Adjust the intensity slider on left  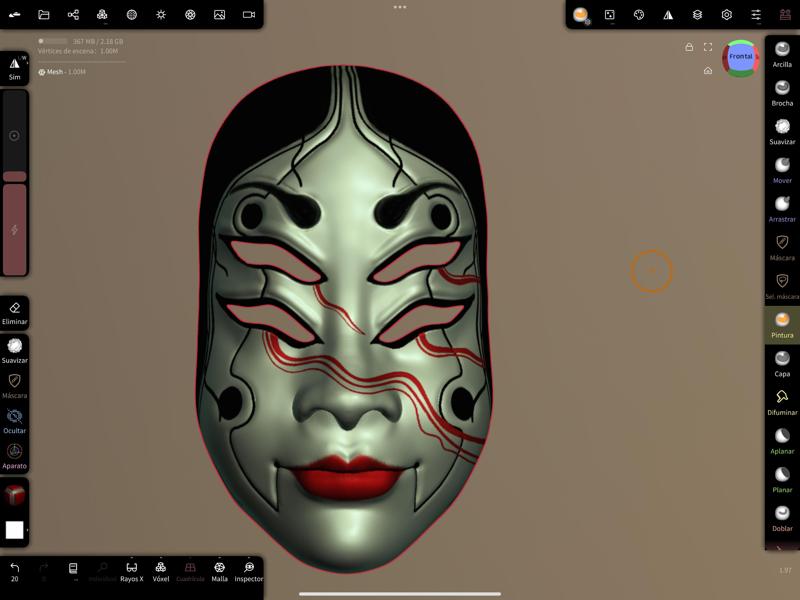coord(14,230)
